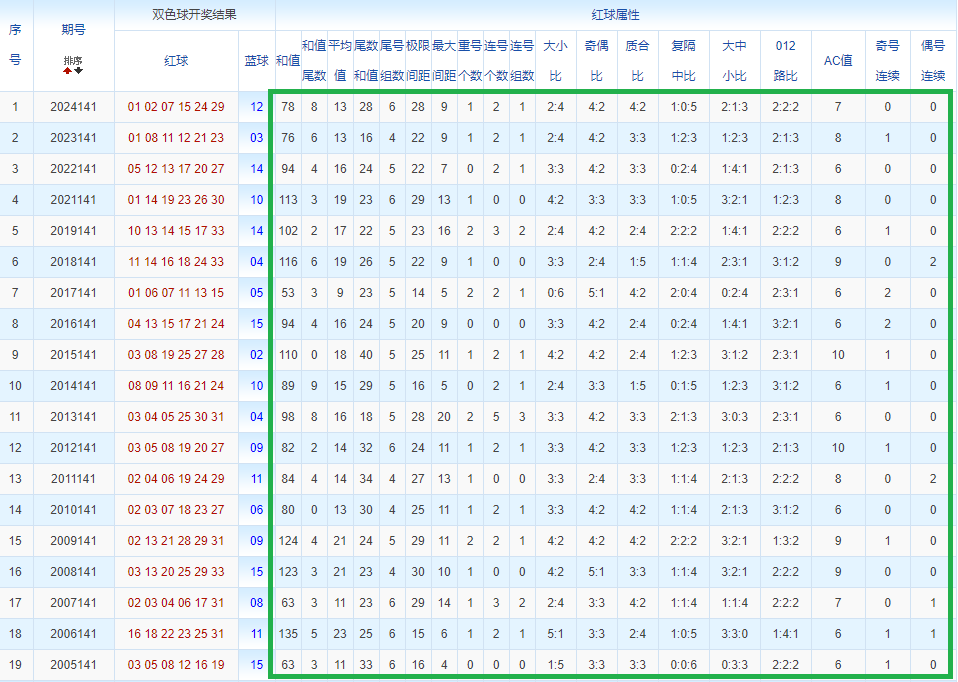This screenshot has width=958, height=682.
Task: Click 大中小比 value 3:3:0 in row 2006141
Action: (734, 633)
